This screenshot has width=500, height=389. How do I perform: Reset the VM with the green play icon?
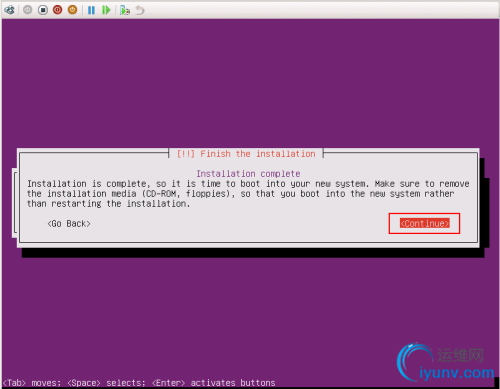[x=106, y=10]
